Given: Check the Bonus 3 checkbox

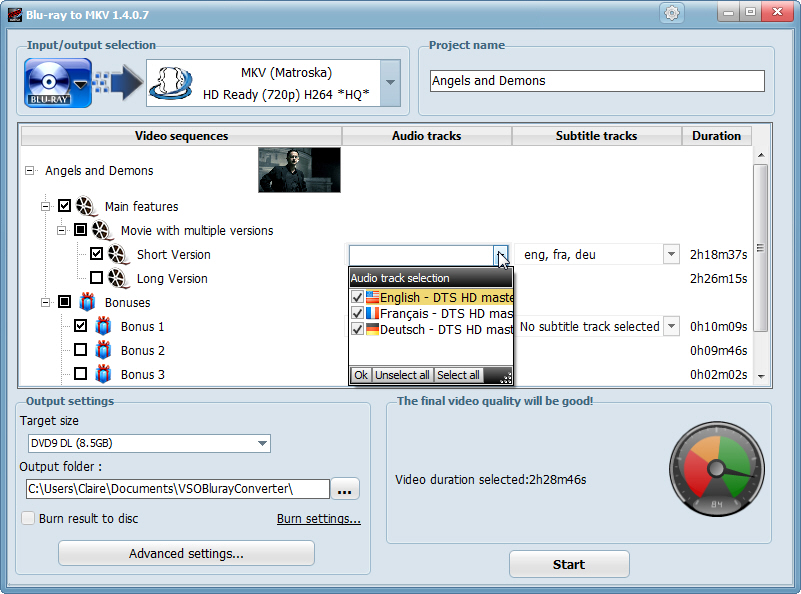Looking at the screenshot, I should coord(80,373).
